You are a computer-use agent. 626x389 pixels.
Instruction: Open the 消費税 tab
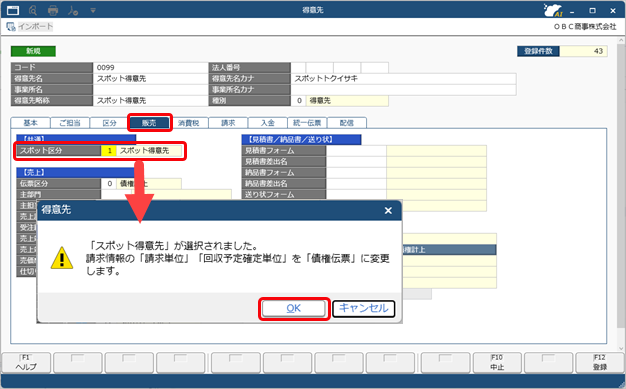tap(188, 123)
